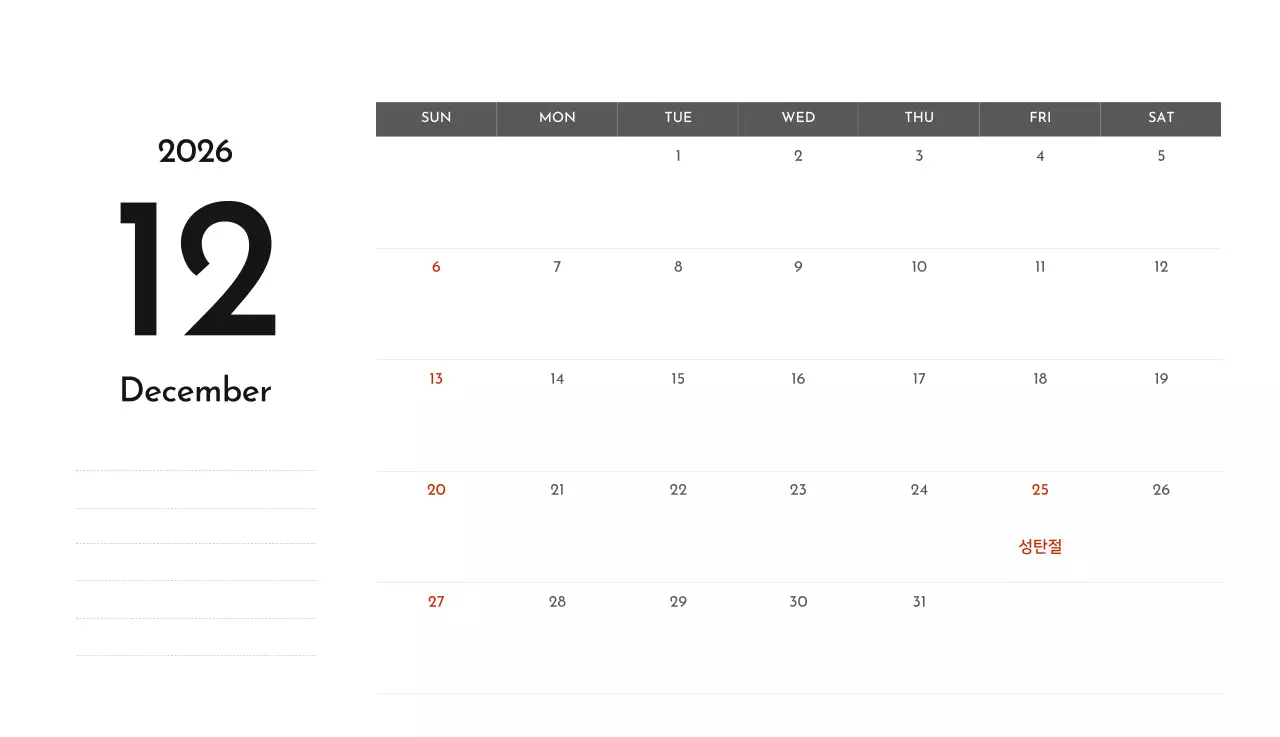
Task: Select the December month title
Action: (195, 391)
